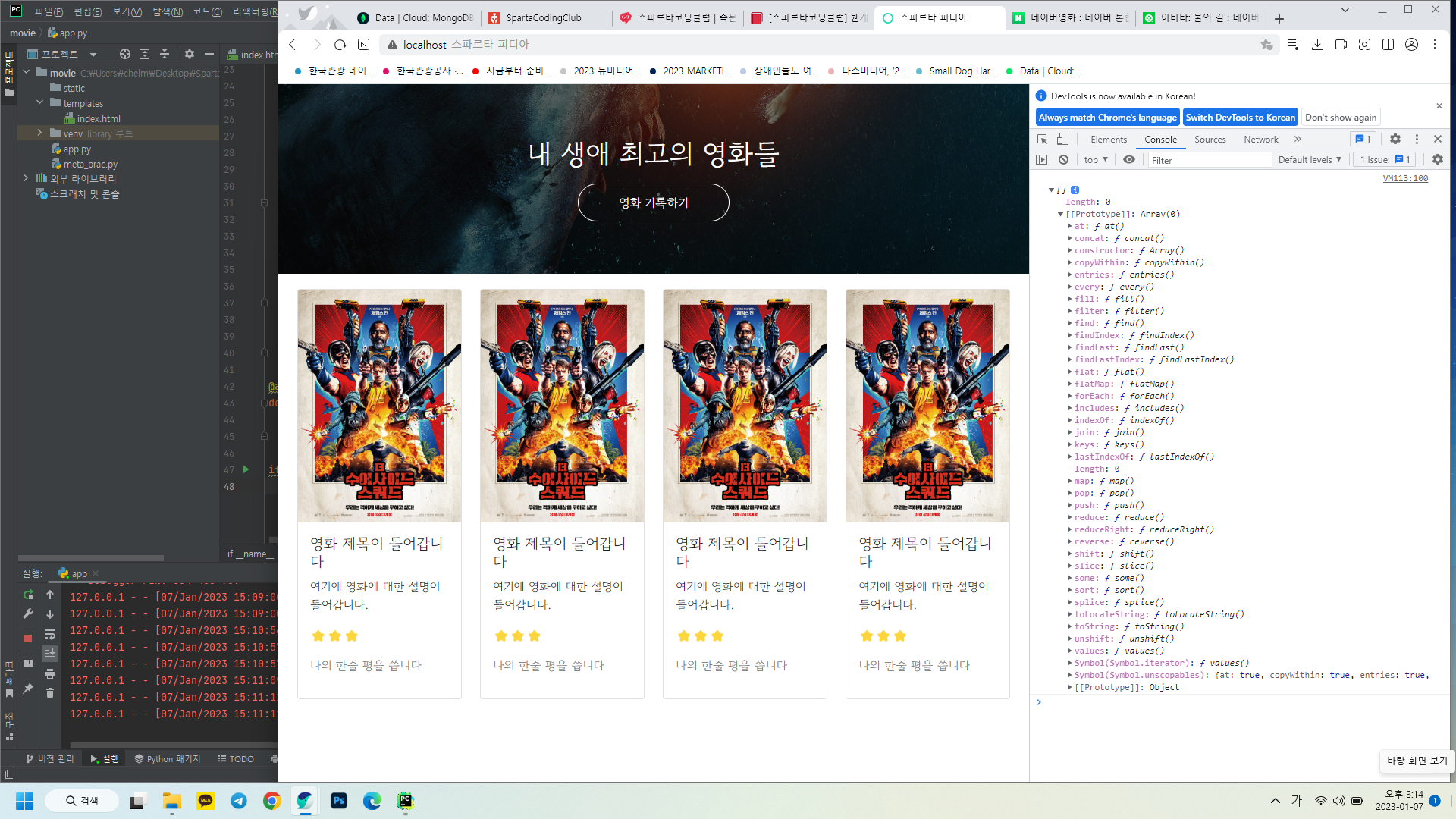The height and width of the screenshot is (819, 1456).
Task: Open the browser profile icon
Action: 1412,45
